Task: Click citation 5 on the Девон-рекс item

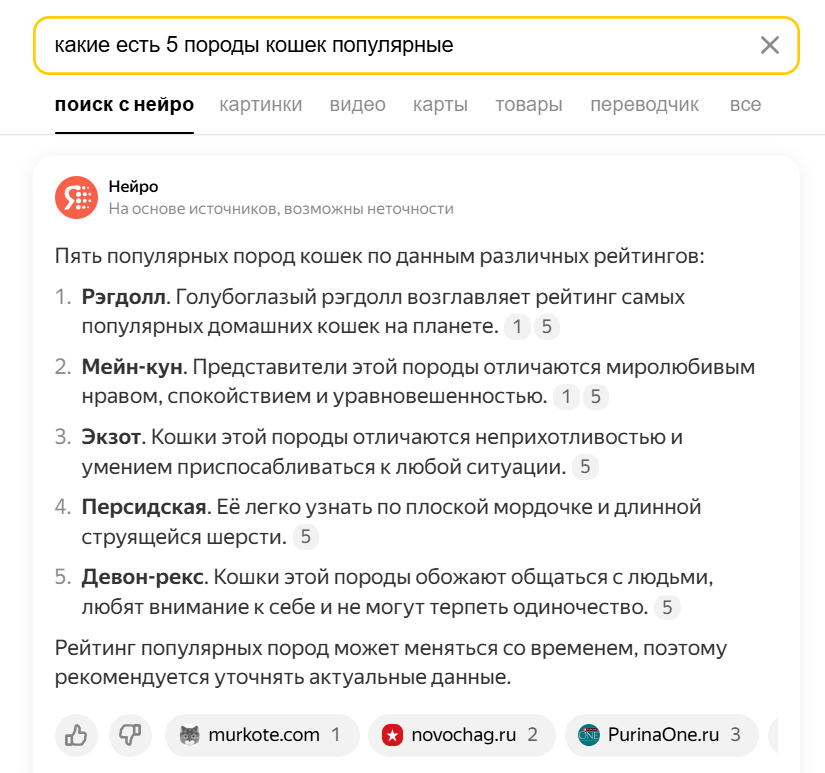Action: tap(667, 607)
